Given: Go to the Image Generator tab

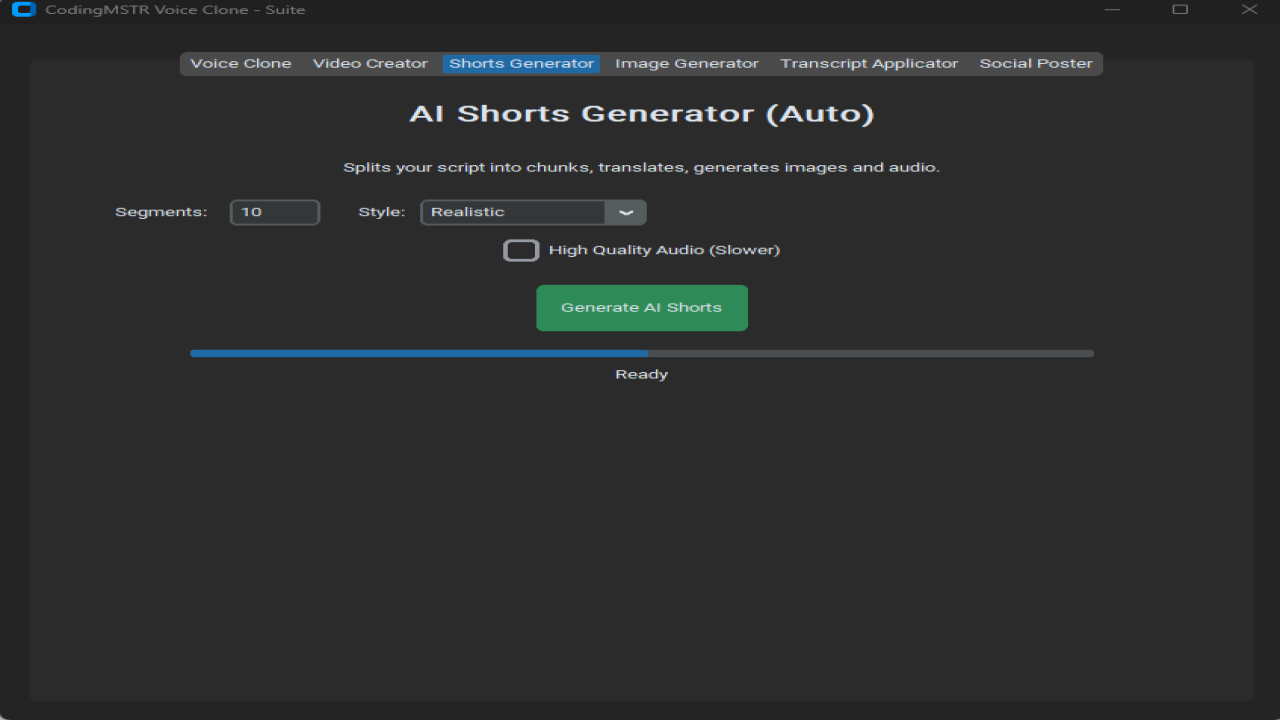Looking at the screenshot, I should point(687,64).
